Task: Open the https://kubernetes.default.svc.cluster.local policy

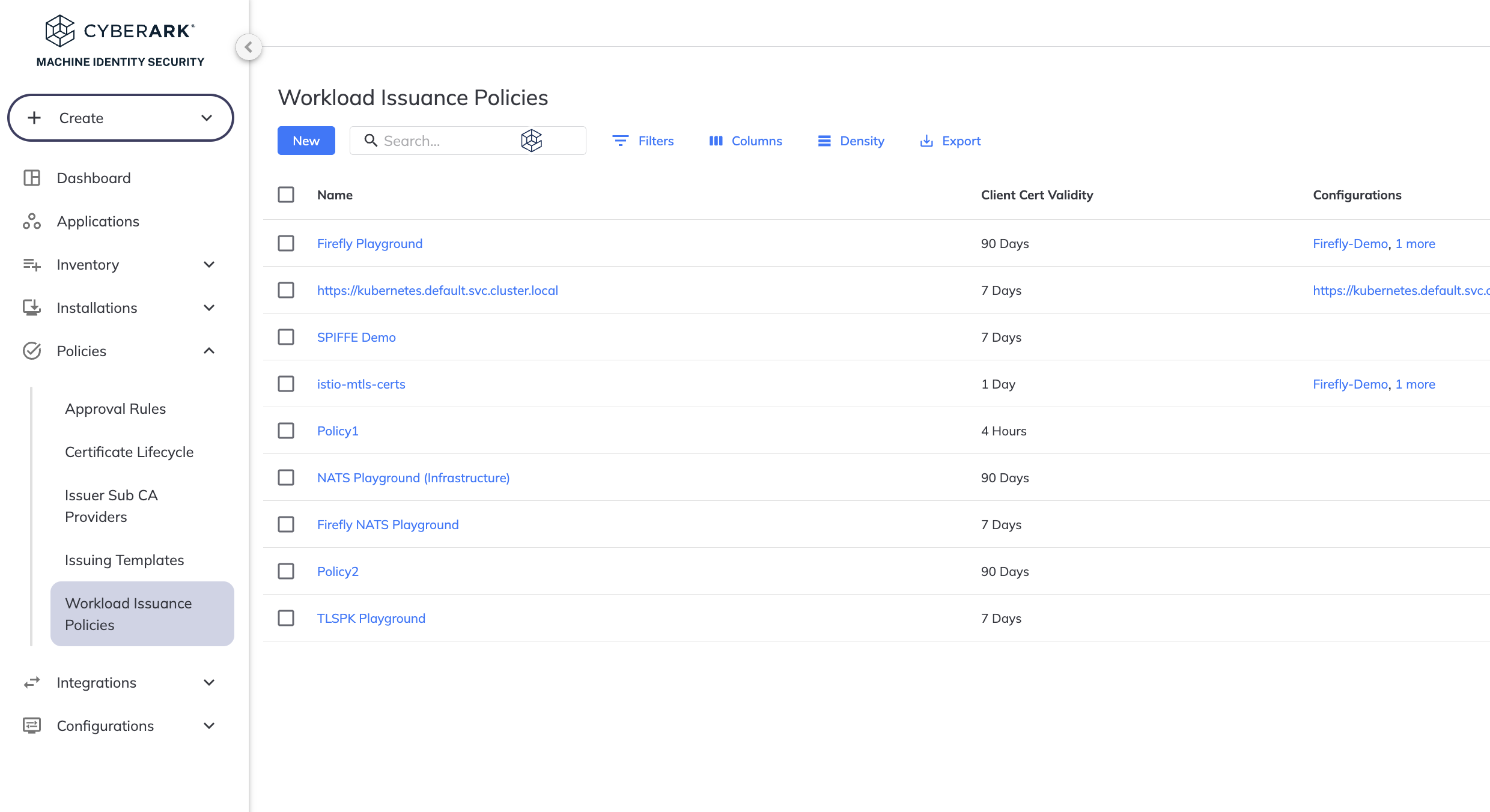Action: coord(437,290)
